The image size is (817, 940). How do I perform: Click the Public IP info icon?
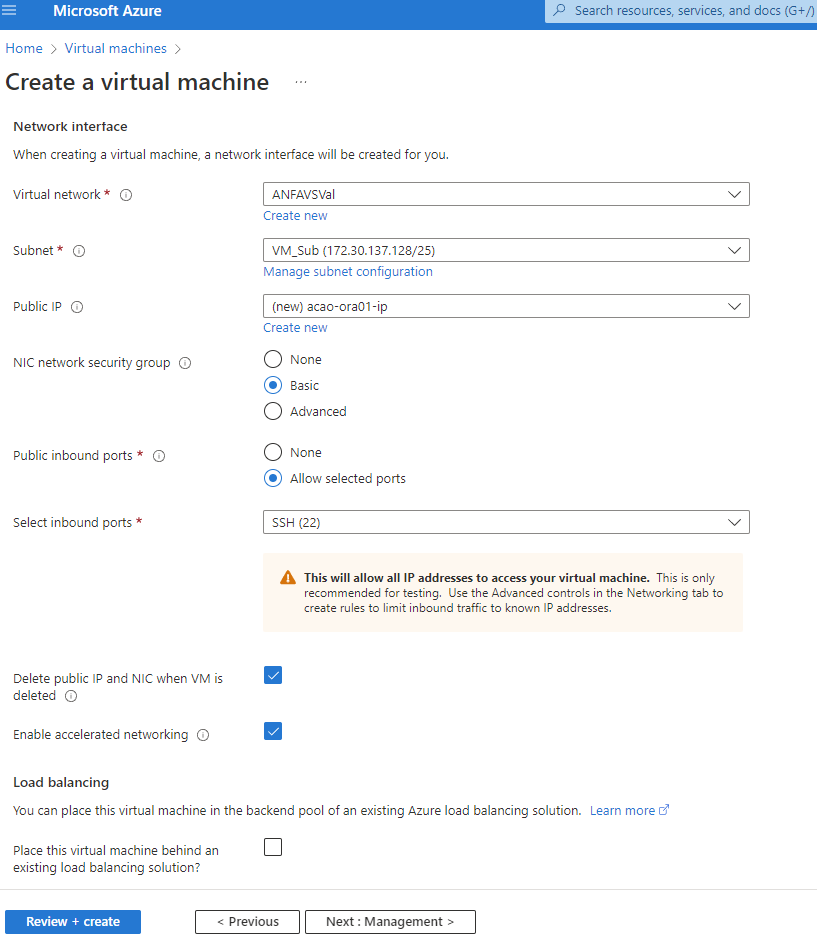tap(77, 307)
